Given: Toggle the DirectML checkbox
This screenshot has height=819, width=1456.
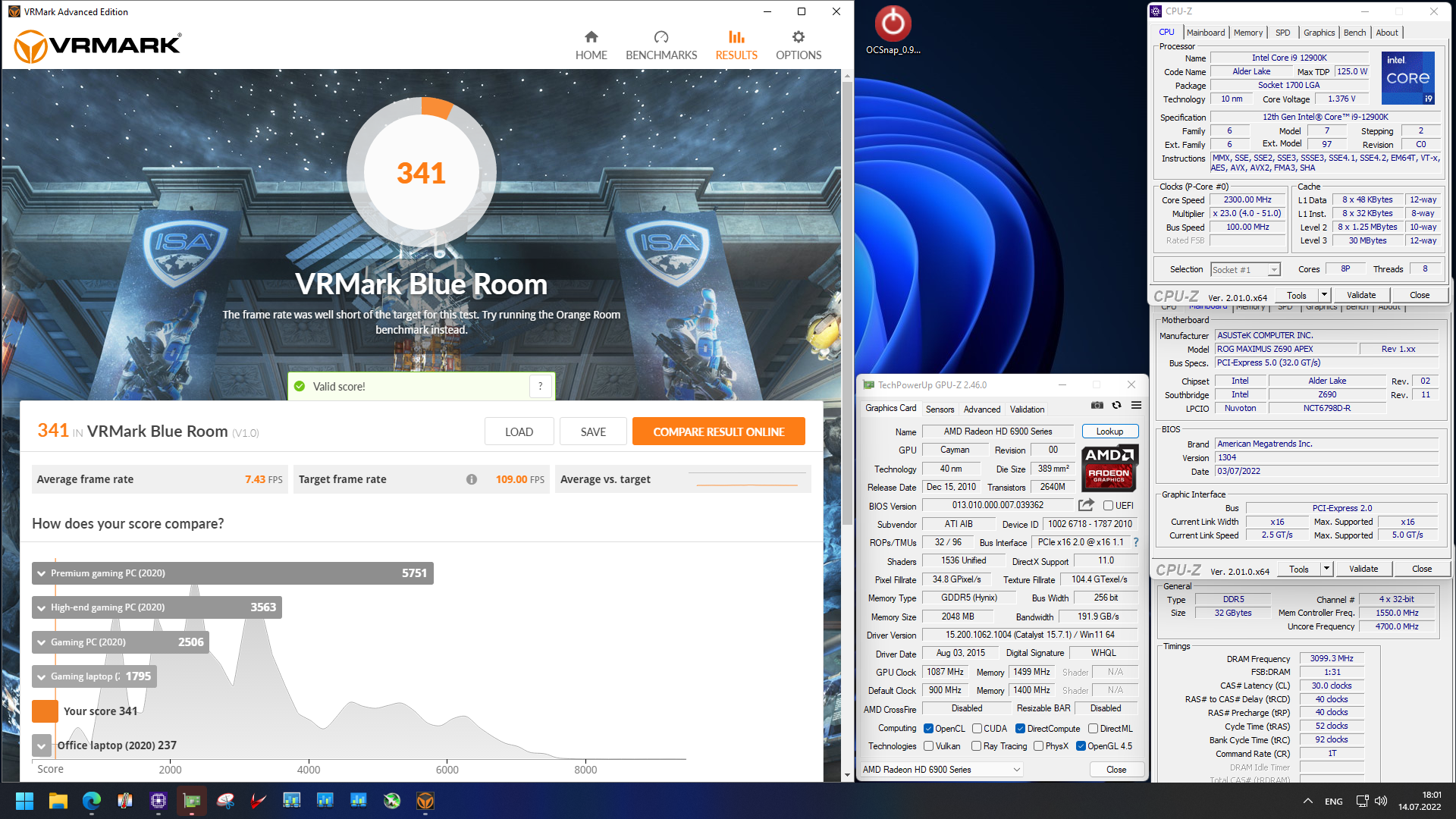Looking at the screenshot, I should (x=1093, y=729).
